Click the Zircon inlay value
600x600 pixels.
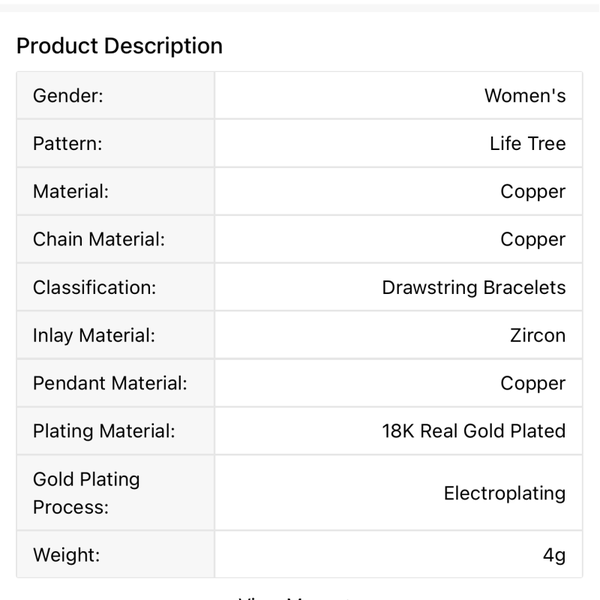pos(537,336)
